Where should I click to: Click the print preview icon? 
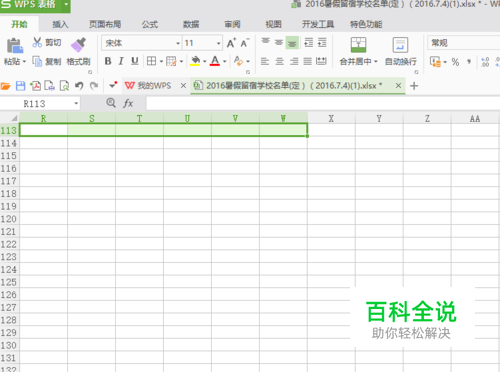(64, 86)
